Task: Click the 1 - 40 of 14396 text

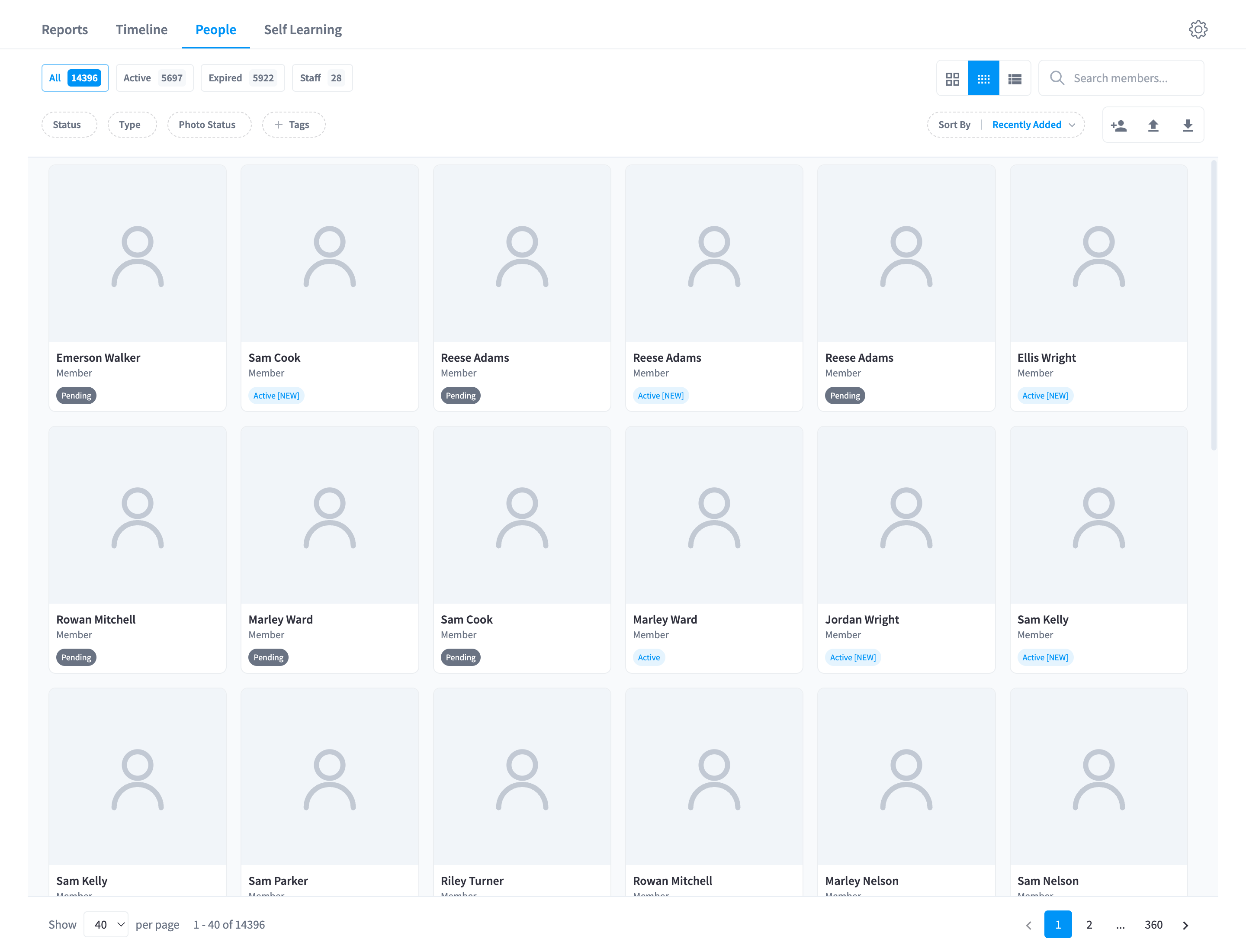Action: [x=229, y=925]
